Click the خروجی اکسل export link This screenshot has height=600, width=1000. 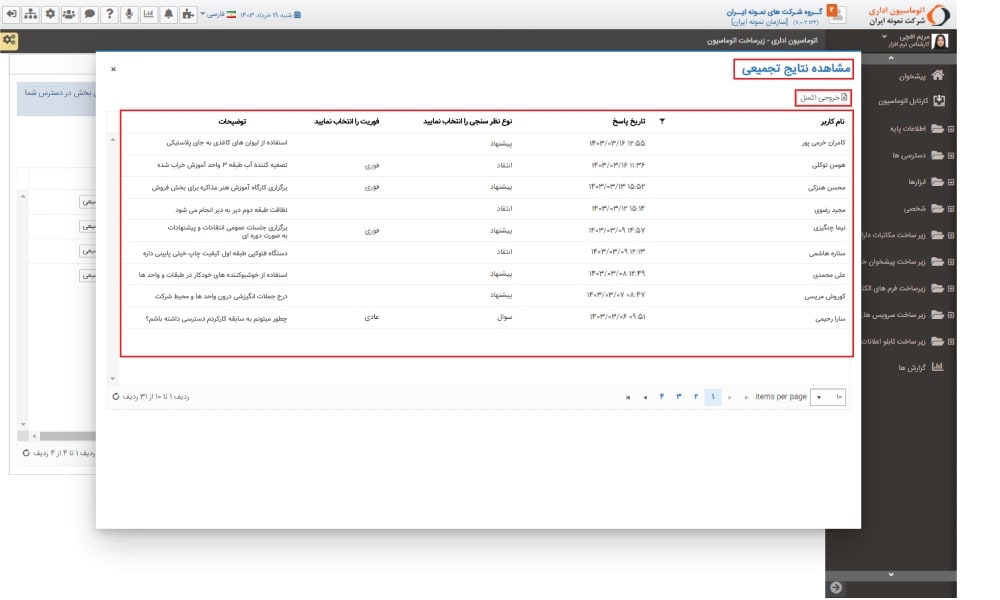(823, 97)
